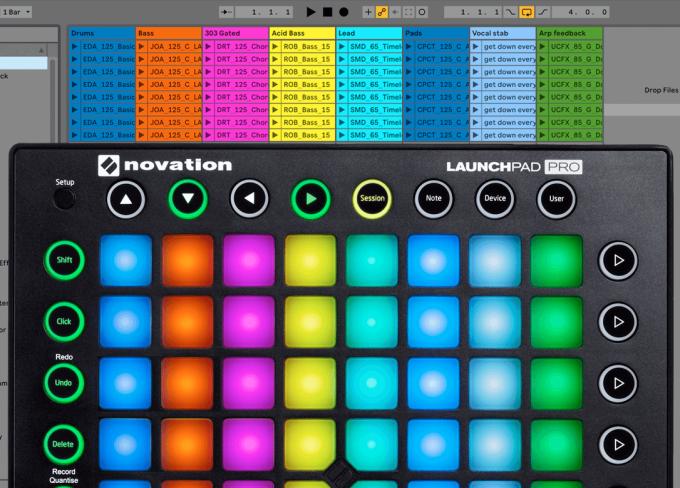Tap the blue pad beside the Click button
680x488 pixels.
point(126,322)
